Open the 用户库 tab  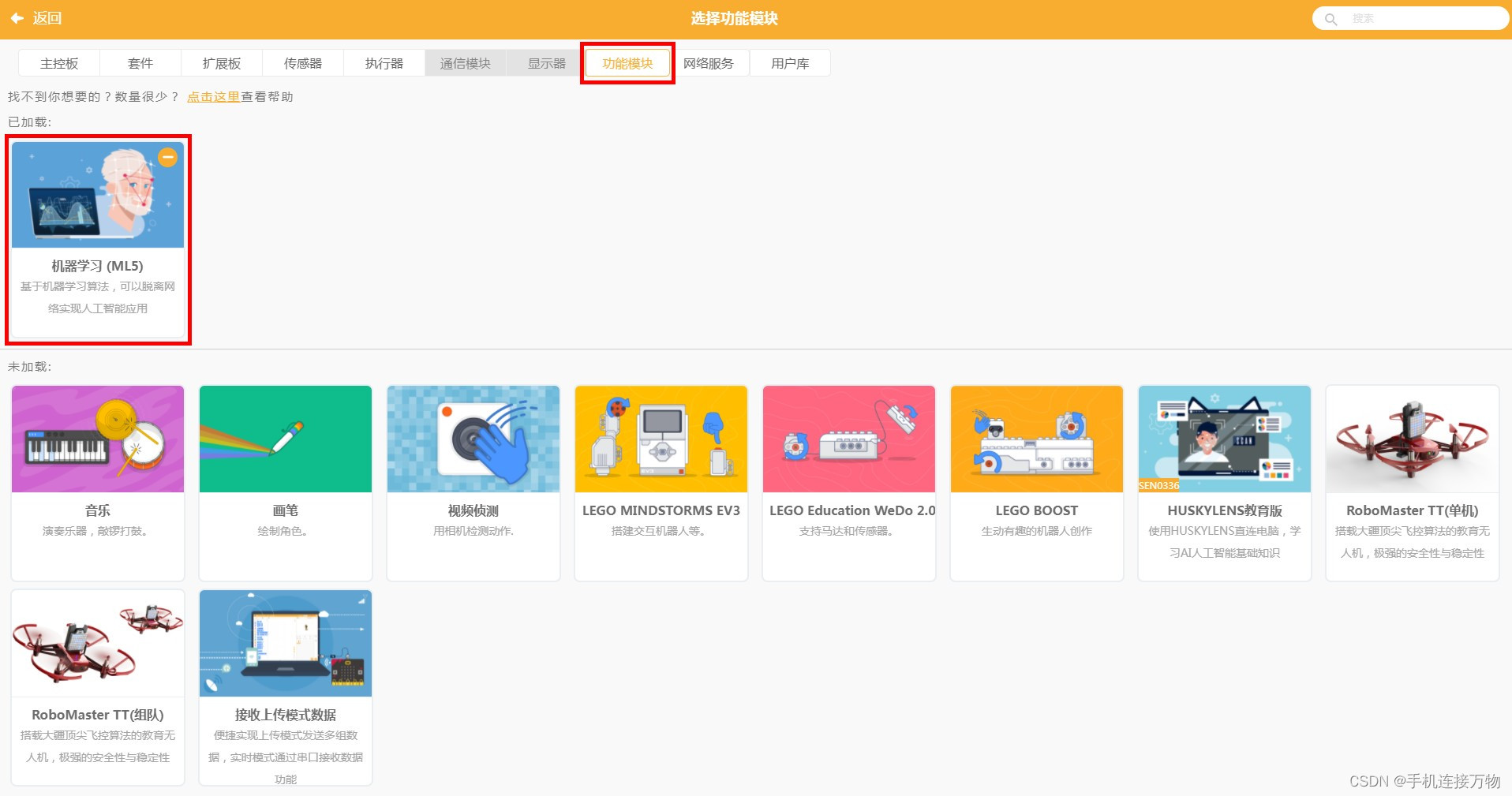click(790, 63)
